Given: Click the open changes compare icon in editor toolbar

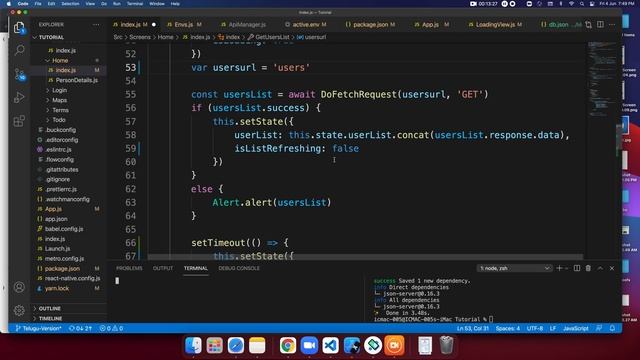Looking at the screenshot, I should 588,24.
